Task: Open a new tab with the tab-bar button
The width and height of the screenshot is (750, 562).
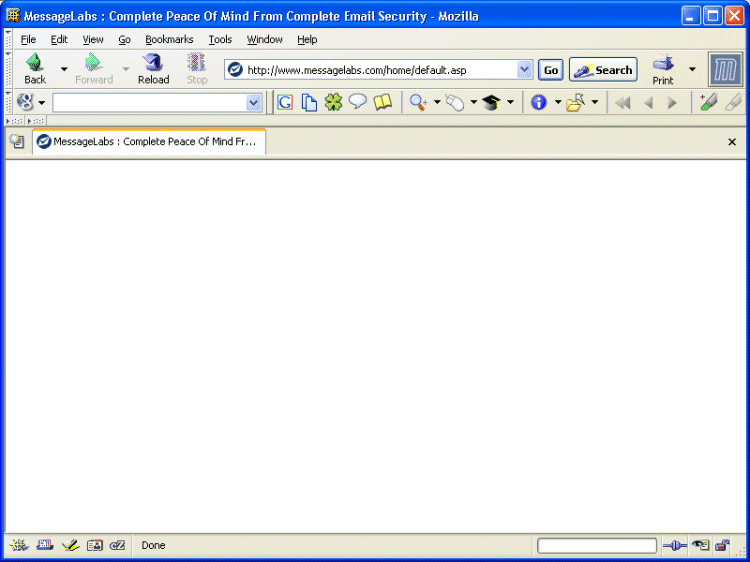Action: pyautogui.click(x=17, y=141)
